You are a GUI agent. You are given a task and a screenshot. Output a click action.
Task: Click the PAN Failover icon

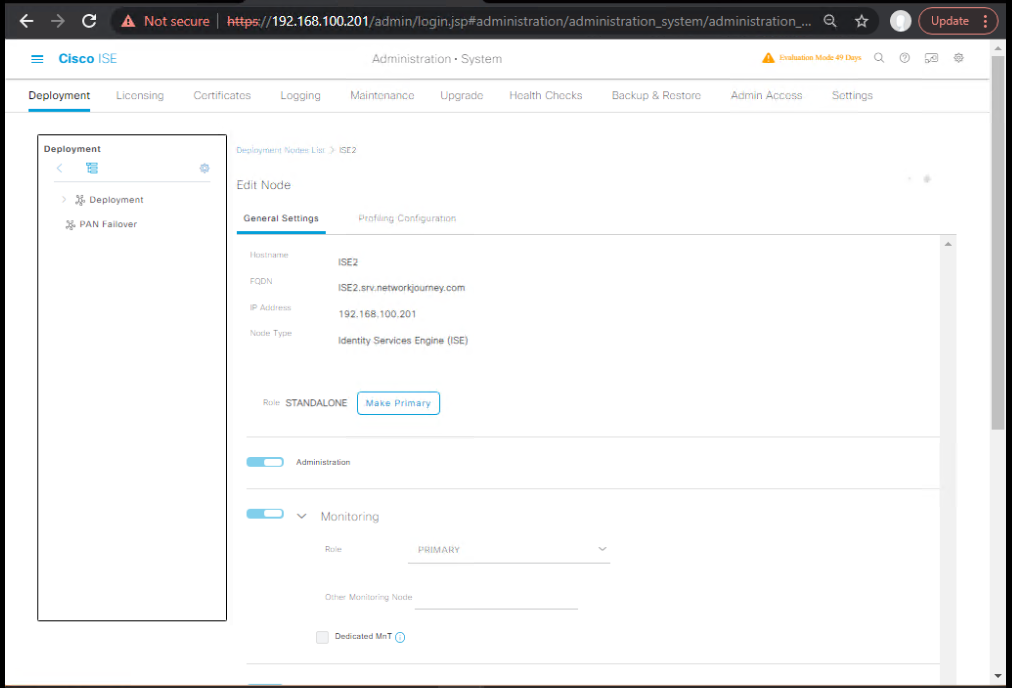coord(70,225)
